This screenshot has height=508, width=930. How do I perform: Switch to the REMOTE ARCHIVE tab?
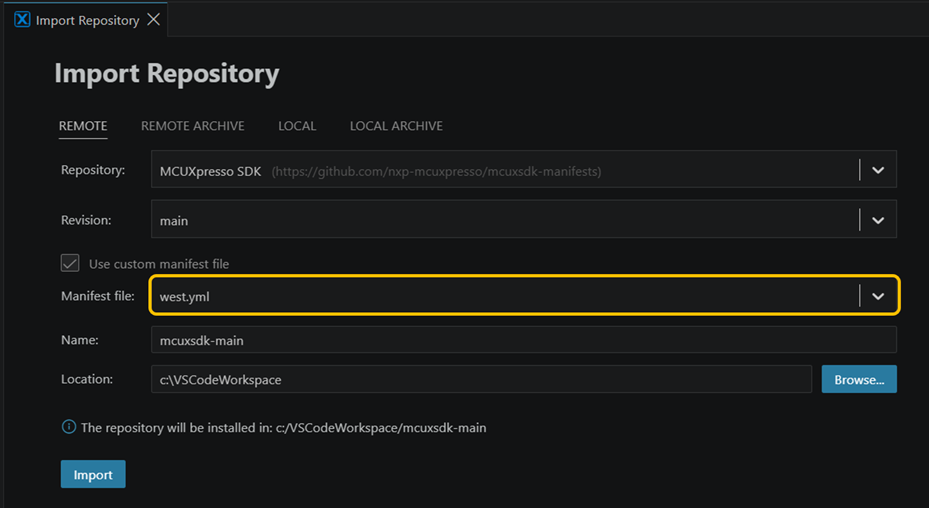193,126
